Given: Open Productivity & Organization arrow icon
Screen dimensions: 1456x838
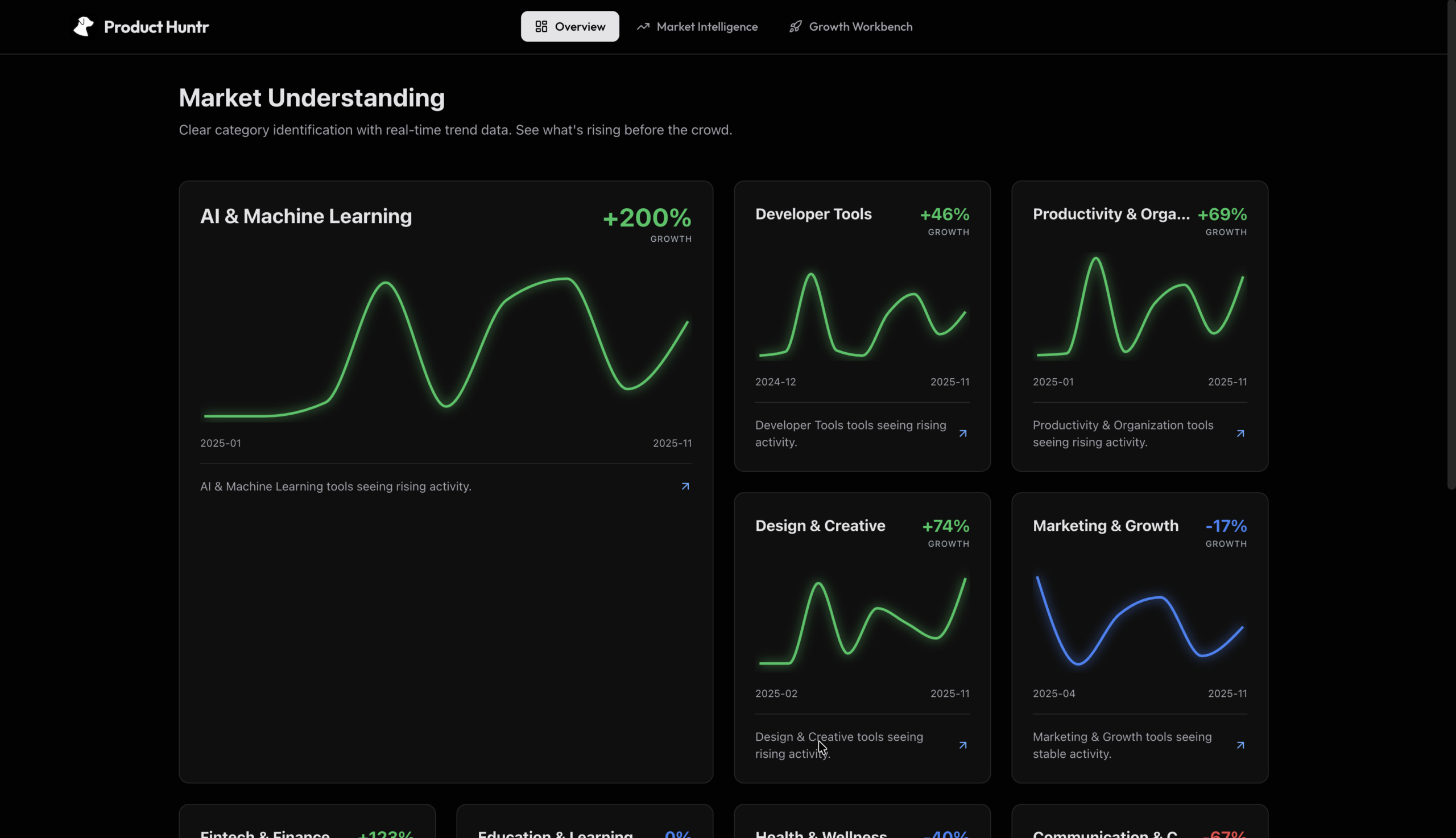Looking at the screenshot, I should (1240, 434).
